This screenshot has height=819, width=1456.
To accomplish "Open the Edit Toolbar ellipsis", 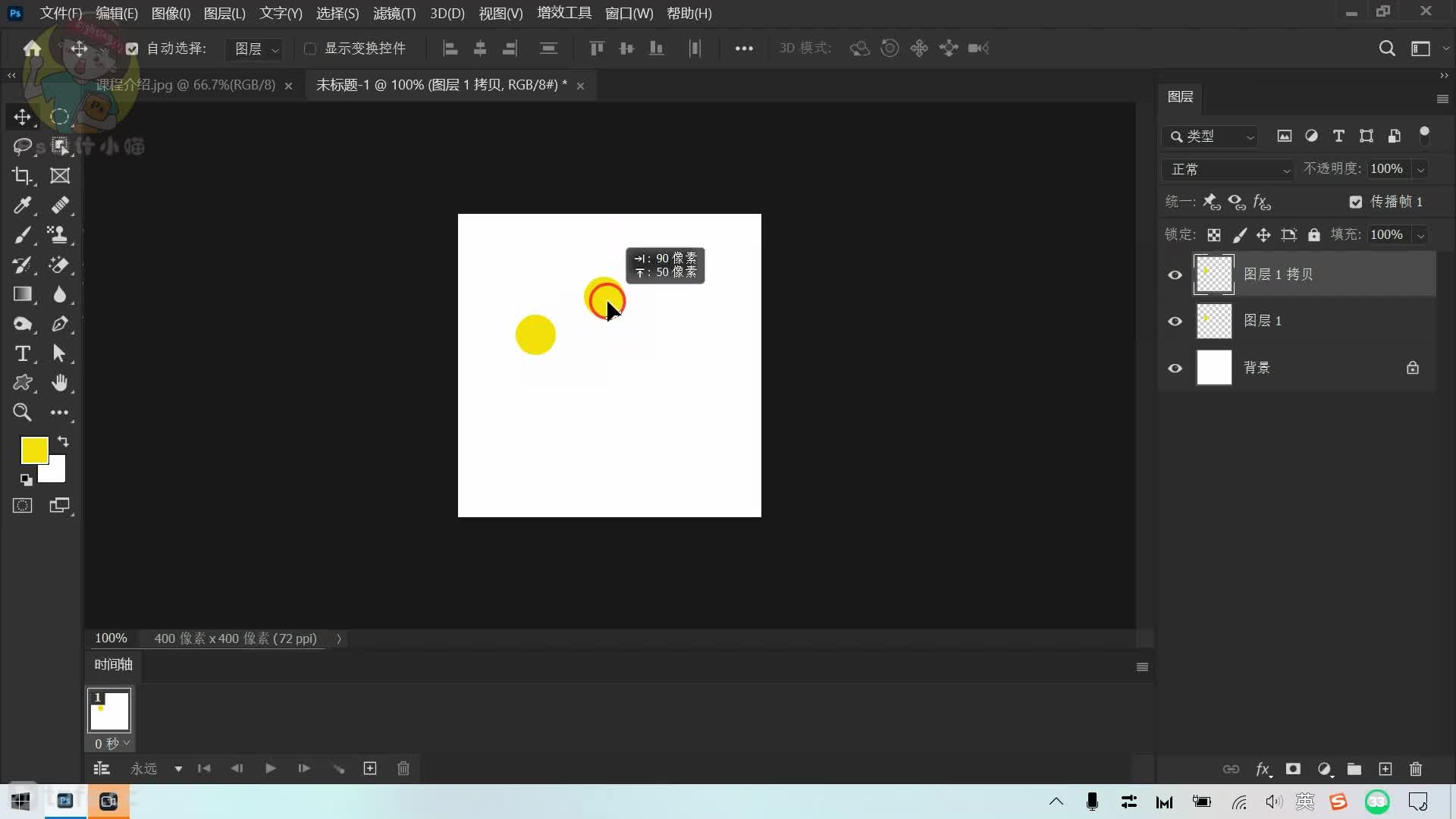I will click(x=59, y=413).
